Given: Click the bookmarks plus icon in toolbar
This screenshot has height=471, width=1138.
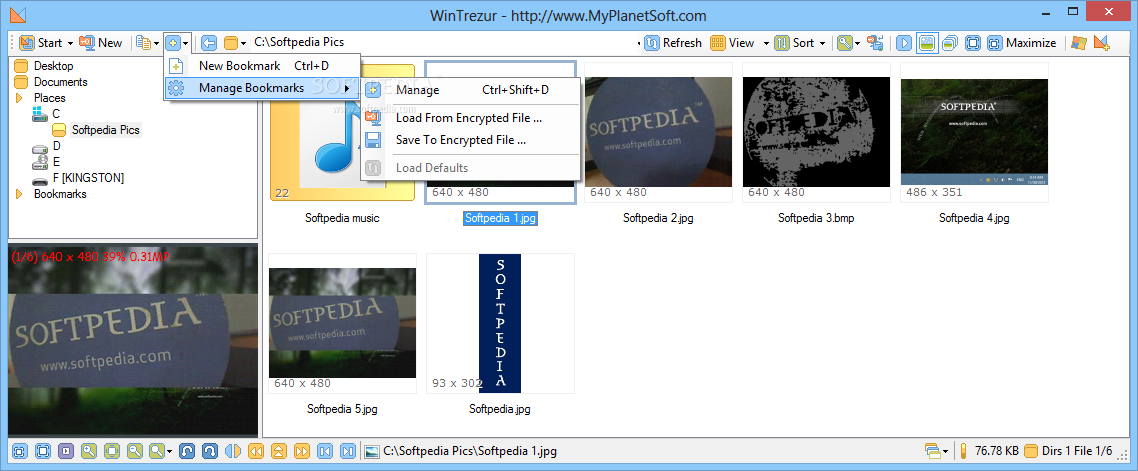Looking at the screenshot, I should pyautogui.click(x=173, y=43).
